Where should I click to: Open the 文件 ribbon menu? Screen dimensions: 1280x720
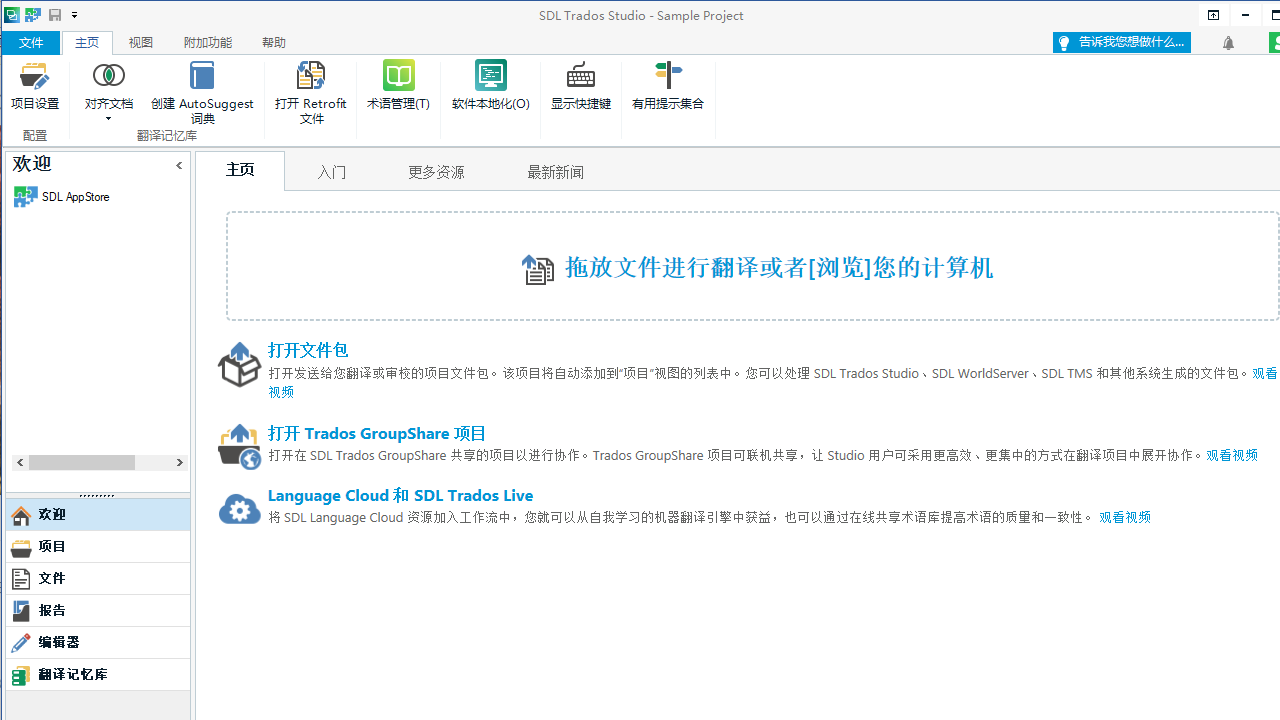(x=31, y=42)
